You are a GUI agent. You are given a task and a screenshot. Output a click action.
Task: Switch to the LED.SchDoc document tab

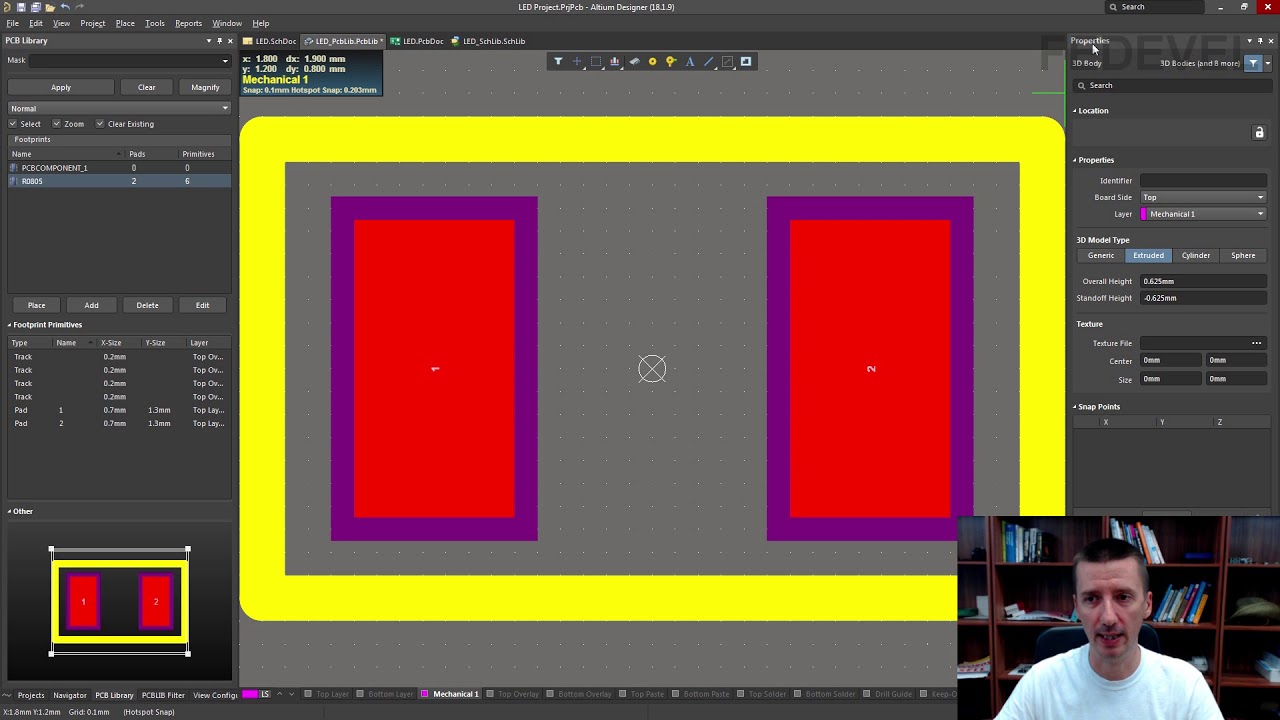click(x=275, y=41)
